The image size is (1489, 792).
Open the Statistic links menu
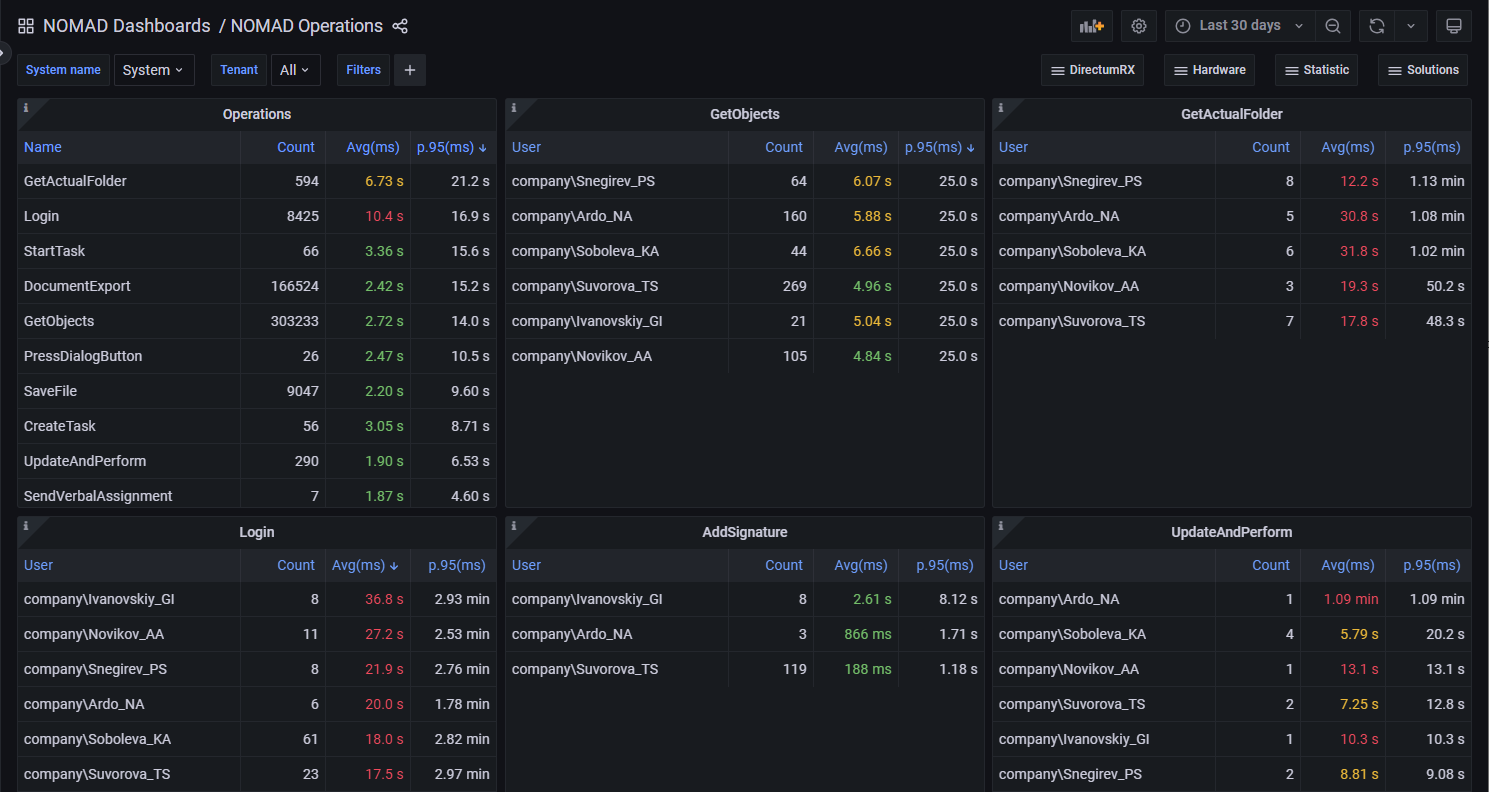[x=1316, y=70]
